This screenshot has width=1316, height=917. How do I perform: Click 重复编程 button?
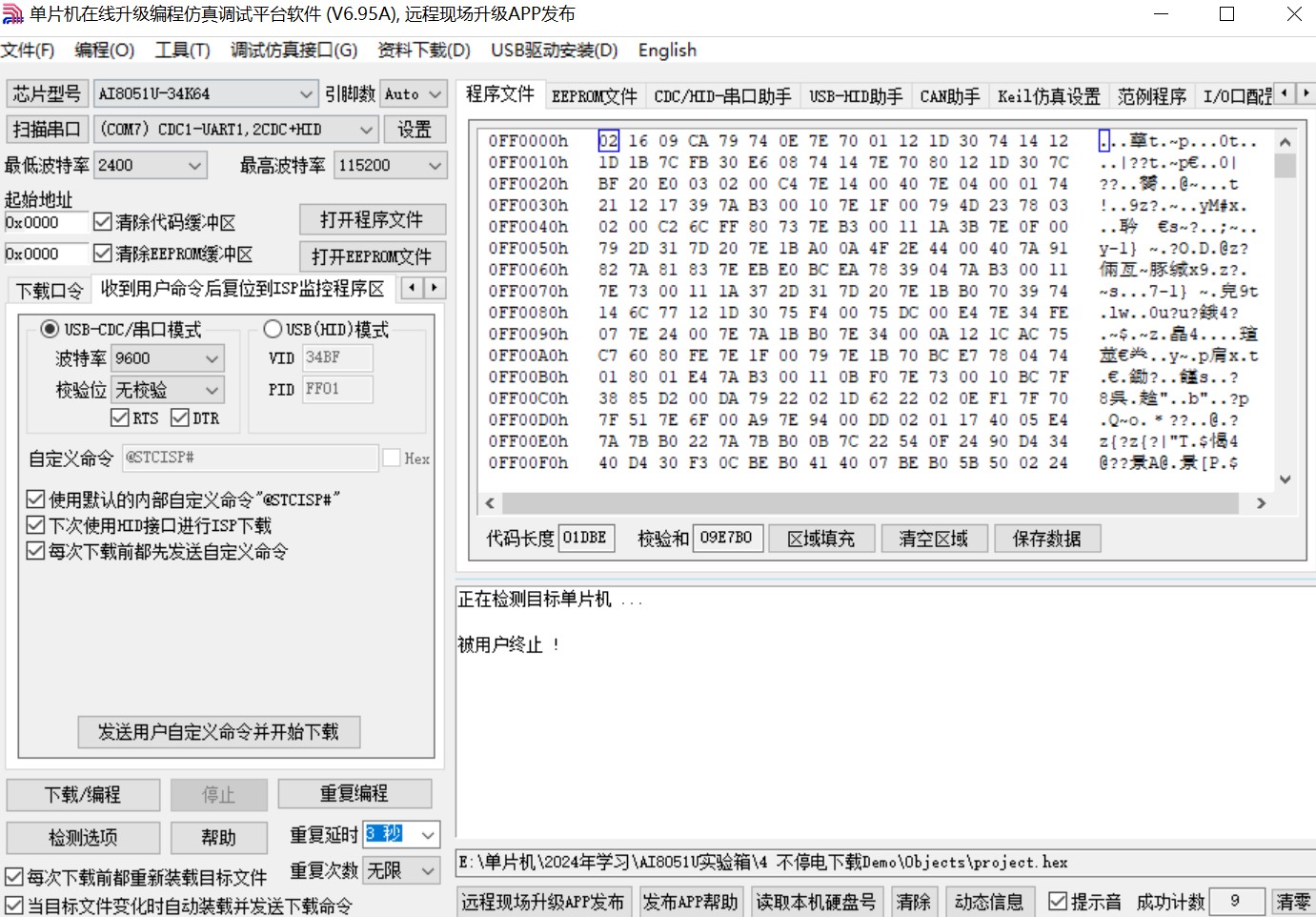354,793
